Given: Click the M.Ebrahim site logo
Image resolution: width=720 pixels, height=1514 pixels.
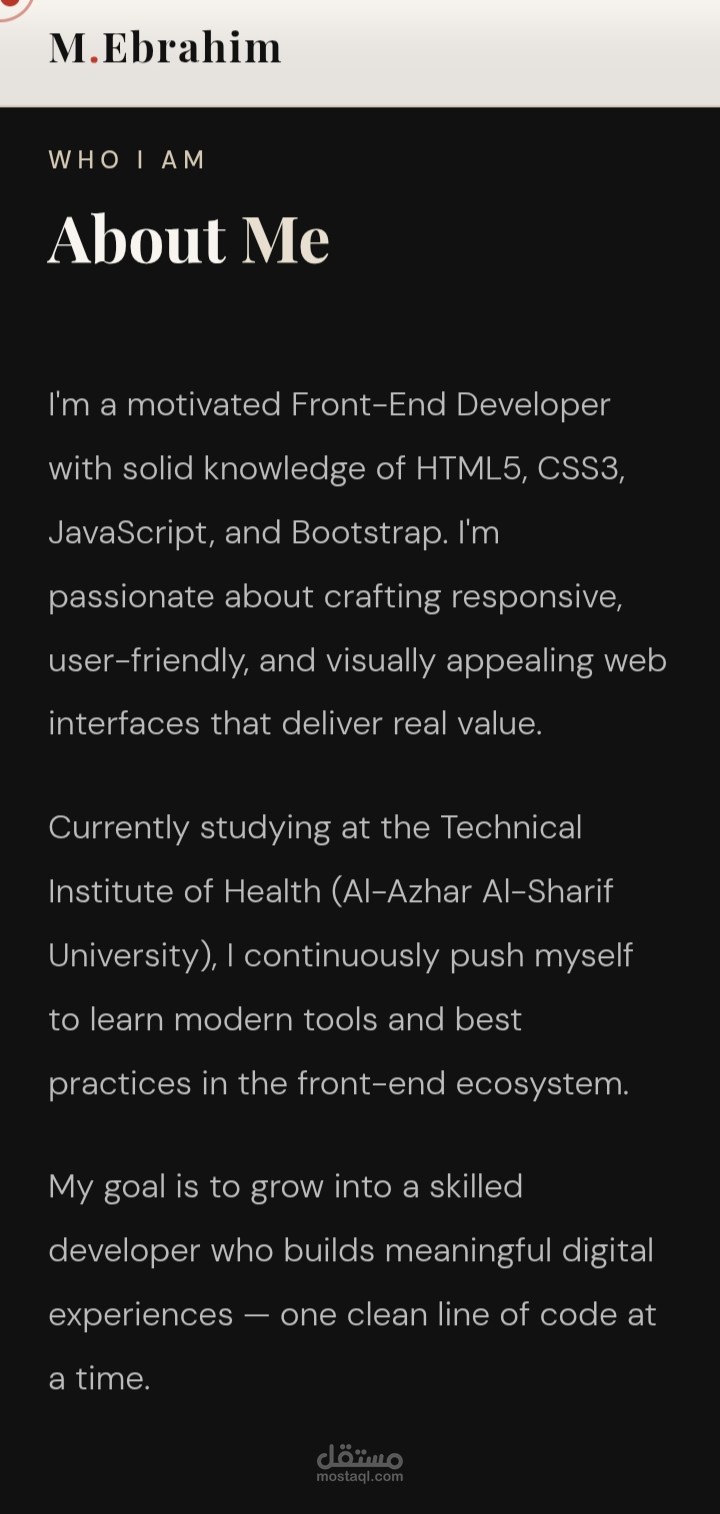Looking at the screenshot, I should (165, 47).
